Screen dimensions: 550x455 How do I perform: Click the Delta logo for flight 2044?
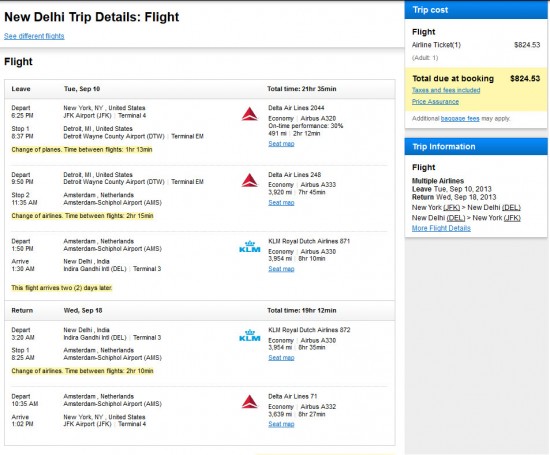coord(249,114)
